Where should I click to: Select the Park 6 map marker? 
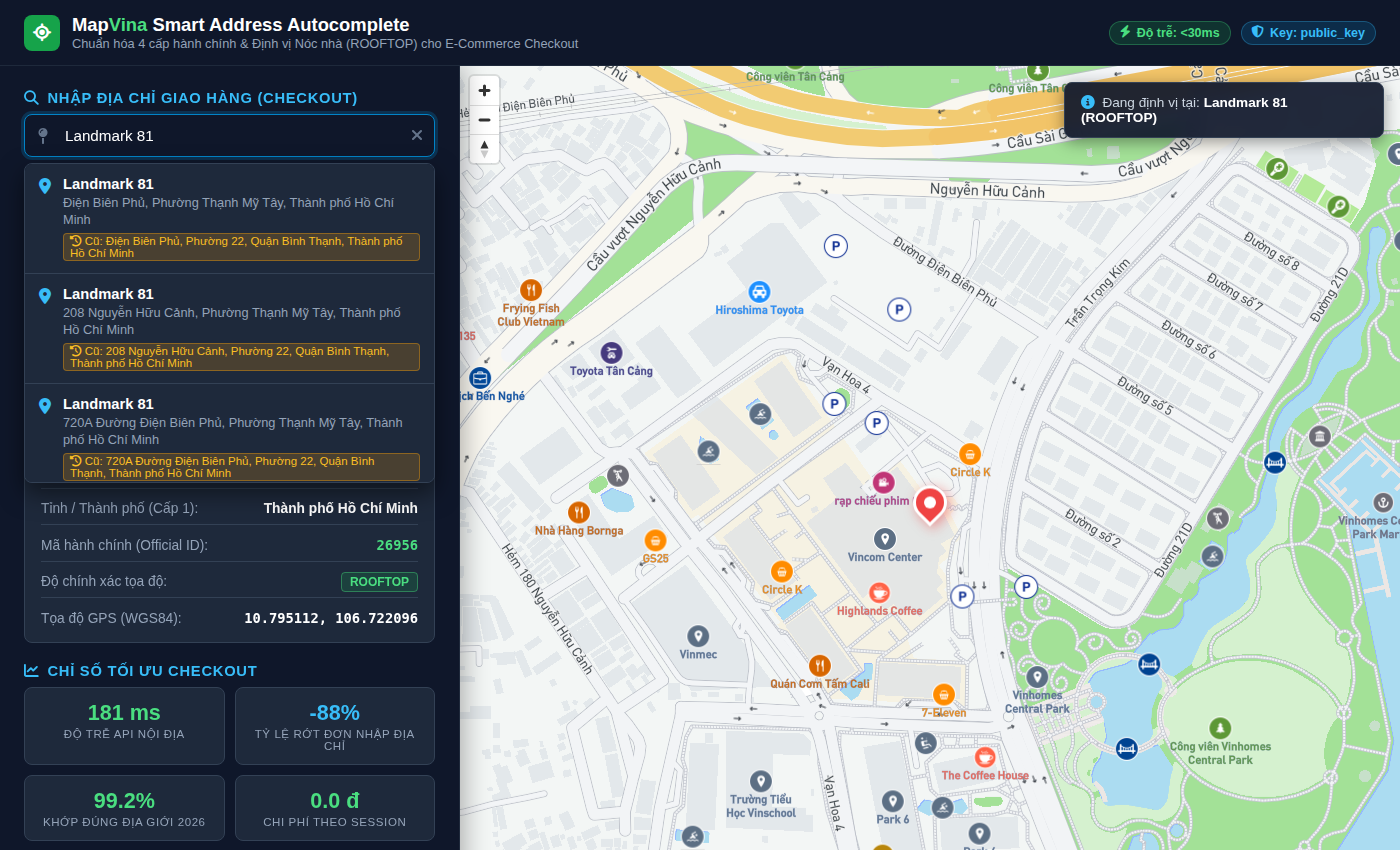[892, 801]
